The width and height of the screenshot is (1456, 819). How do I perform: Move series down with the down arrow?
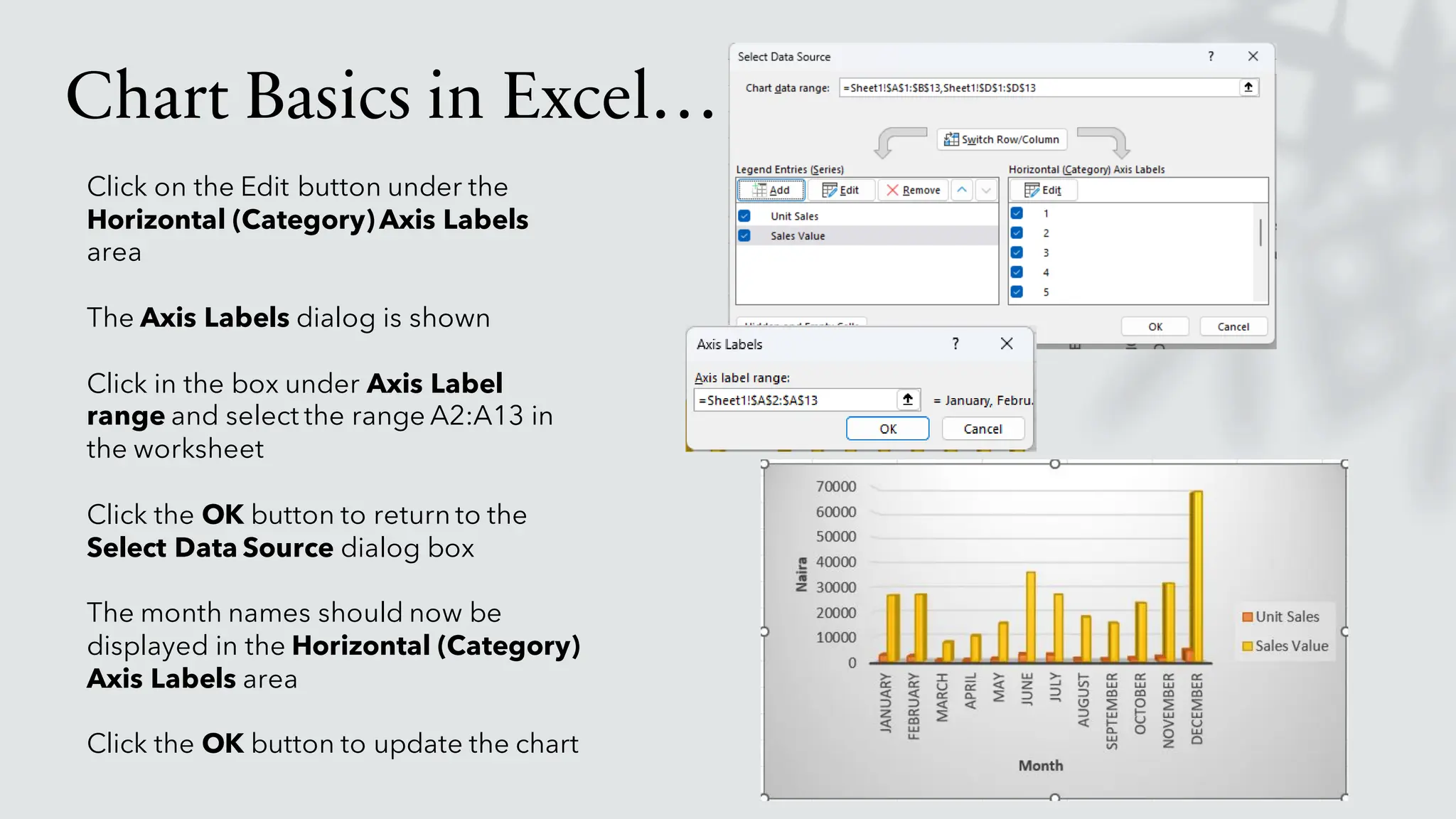pyautogui.click(x=986, y=190)
